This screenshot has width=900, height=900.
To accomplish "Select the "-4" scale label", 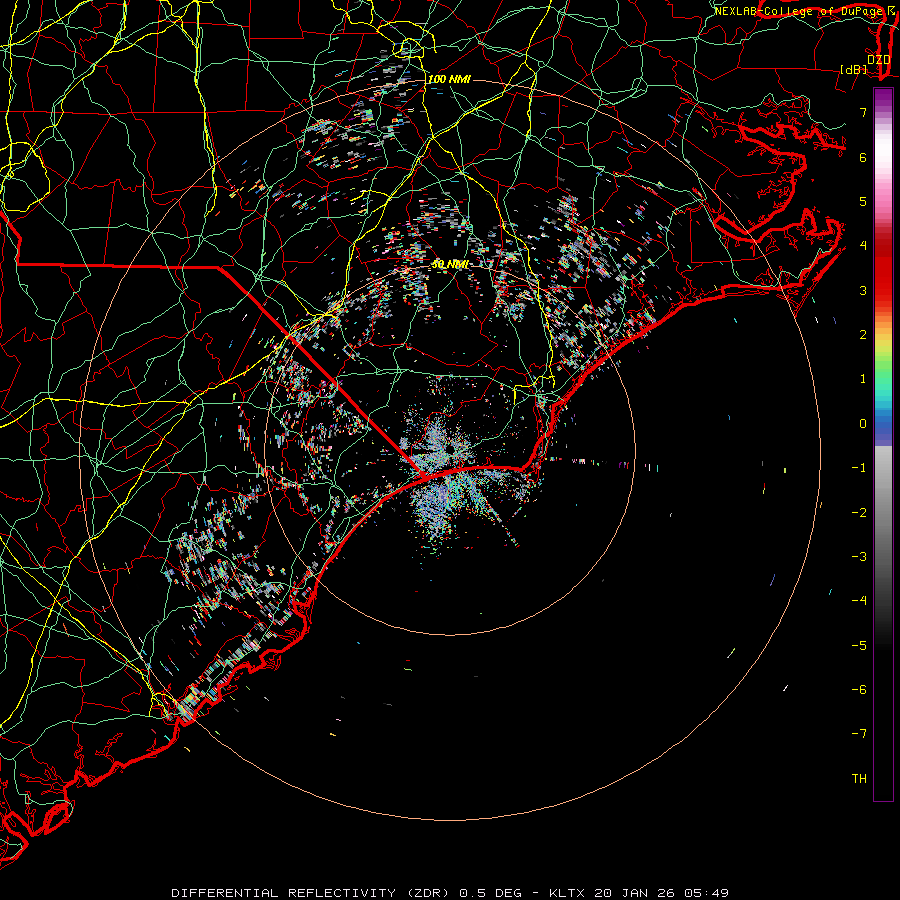I will pos(859,601).
